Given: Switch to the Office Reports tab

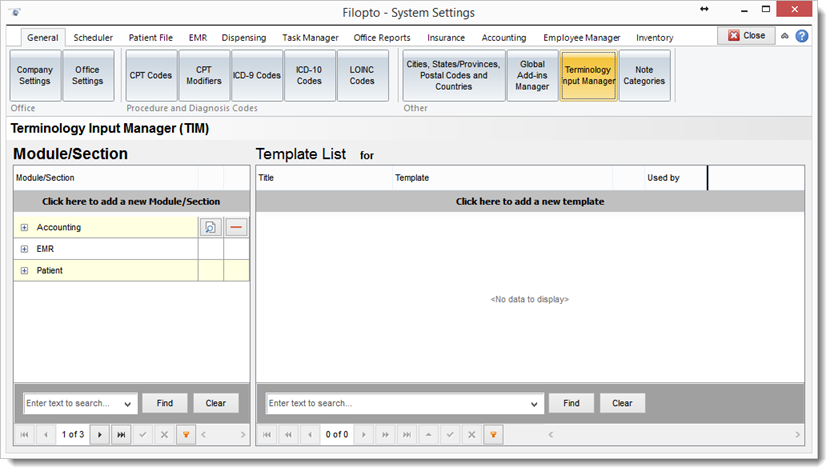Looking at the screenshot, I should pyautogui.click(x=382, y=38).
